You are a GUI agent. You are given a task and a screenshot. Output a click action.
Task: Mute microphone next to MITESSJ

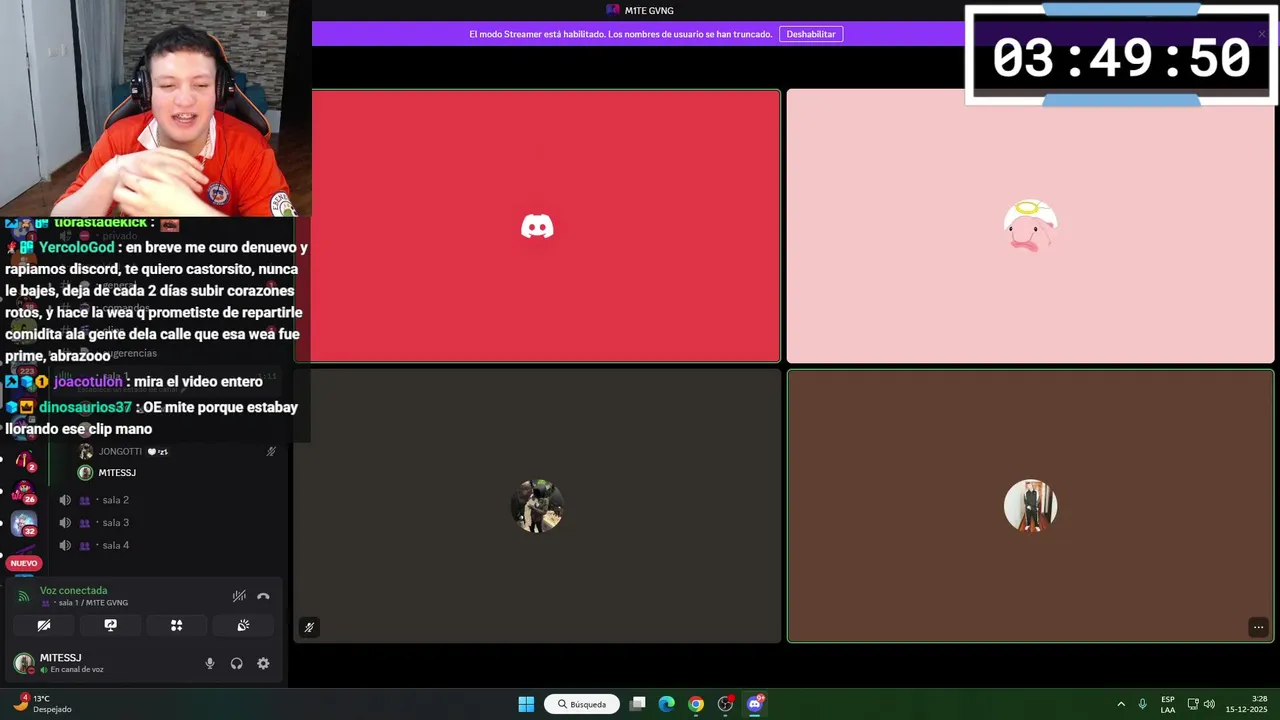click(x=209, y=663)
